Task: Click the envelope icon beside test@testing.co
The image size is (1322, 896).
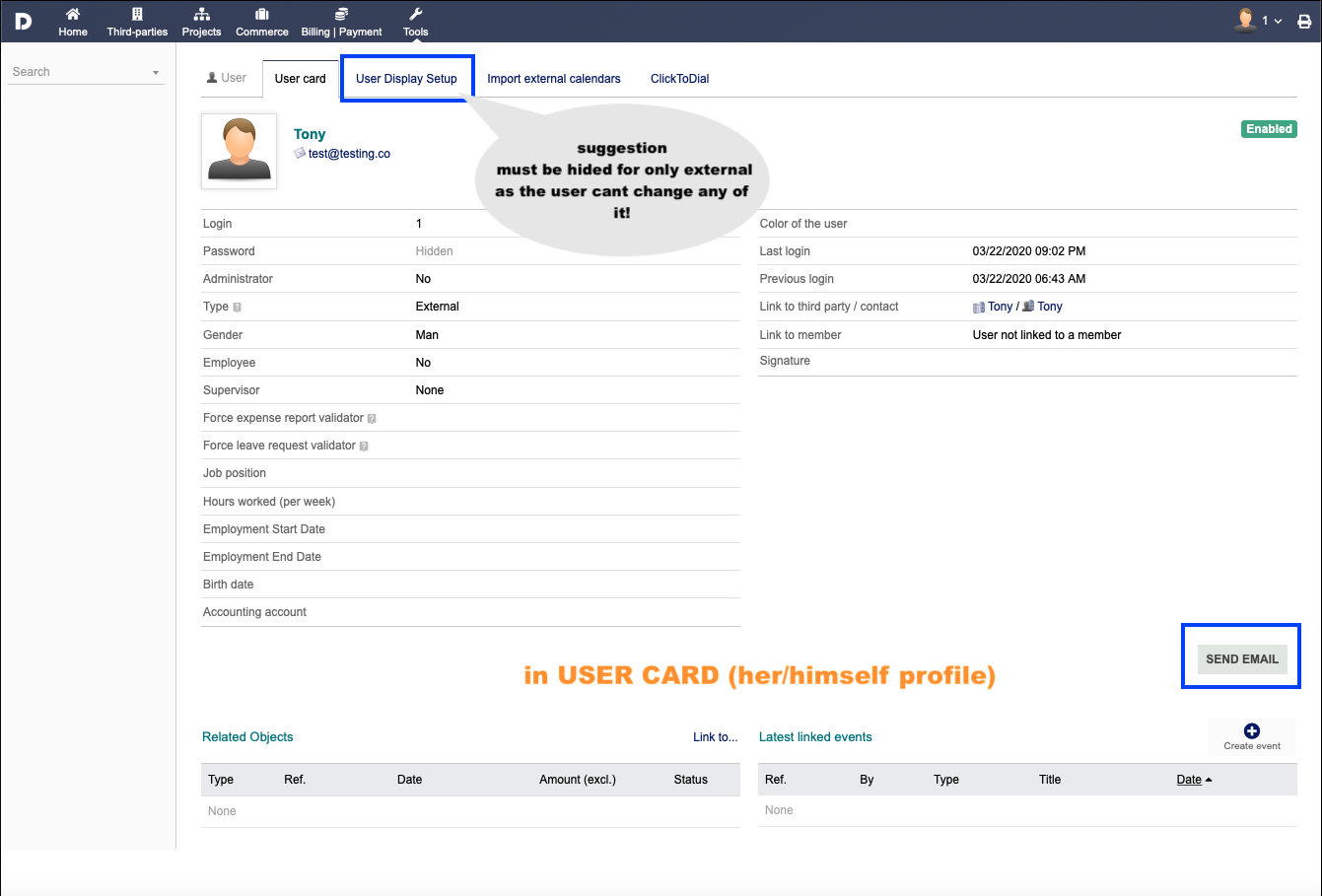Action: (x=300, y=154)
